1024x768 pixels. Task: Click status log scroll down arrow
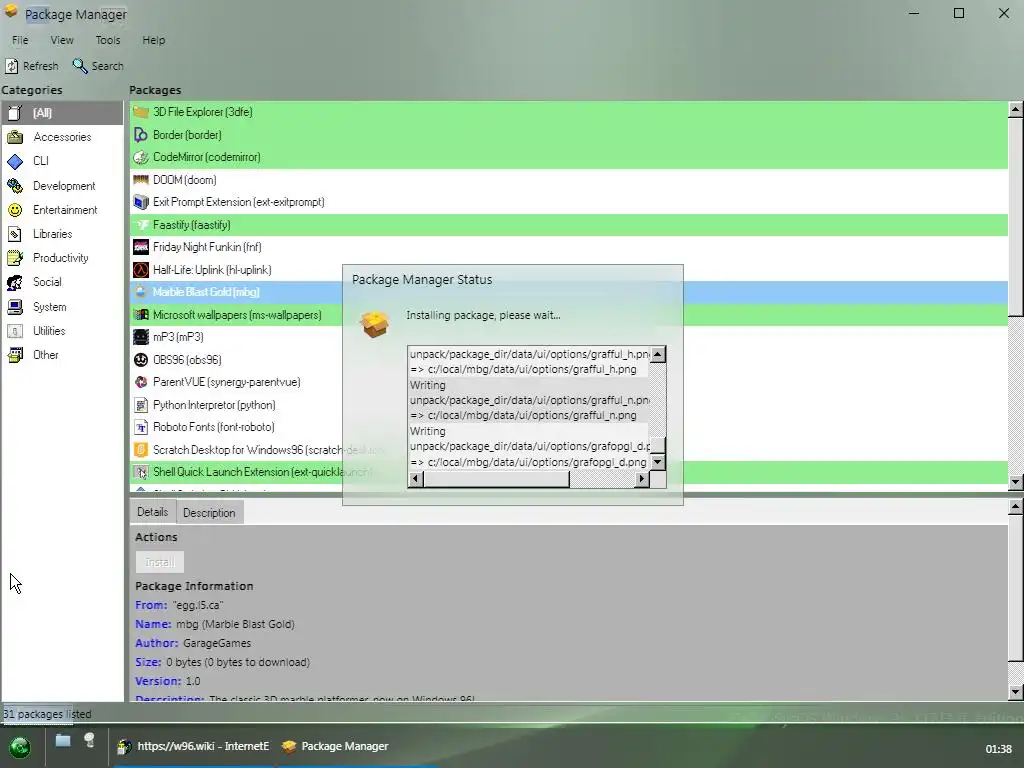[x=658, y=462]
